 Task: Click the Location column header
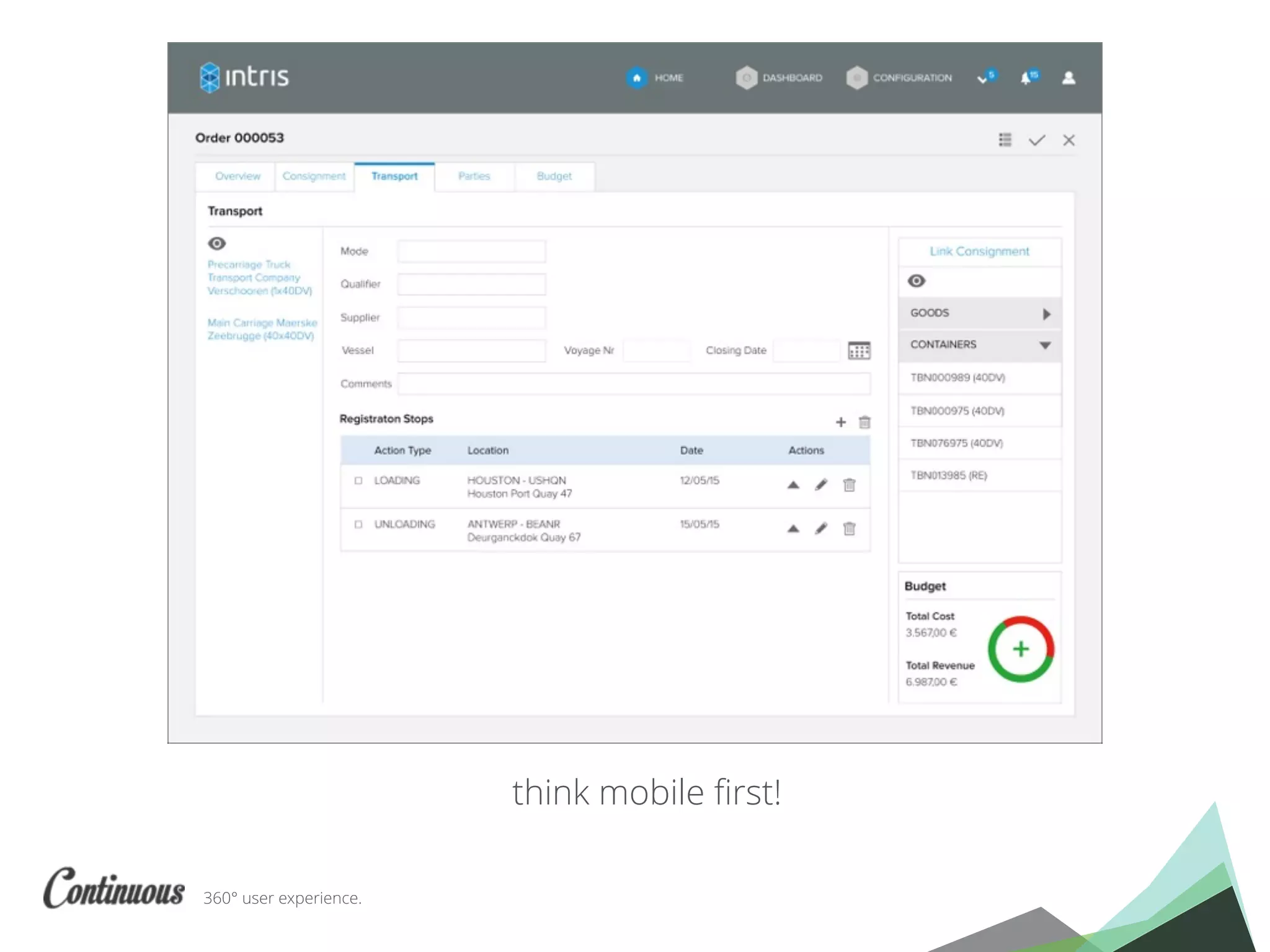pyautogui.click(x=488, y=451)
